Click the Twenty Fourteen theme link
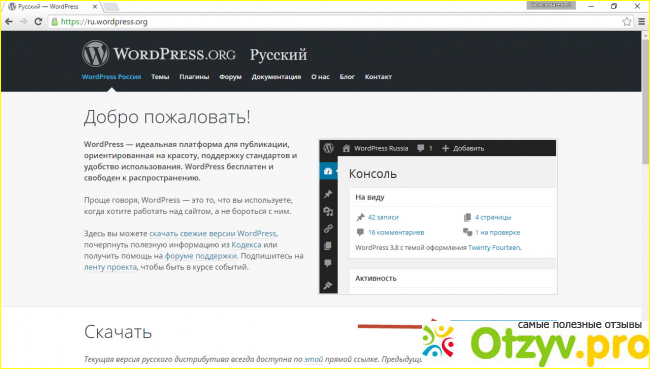 (495, 248)
